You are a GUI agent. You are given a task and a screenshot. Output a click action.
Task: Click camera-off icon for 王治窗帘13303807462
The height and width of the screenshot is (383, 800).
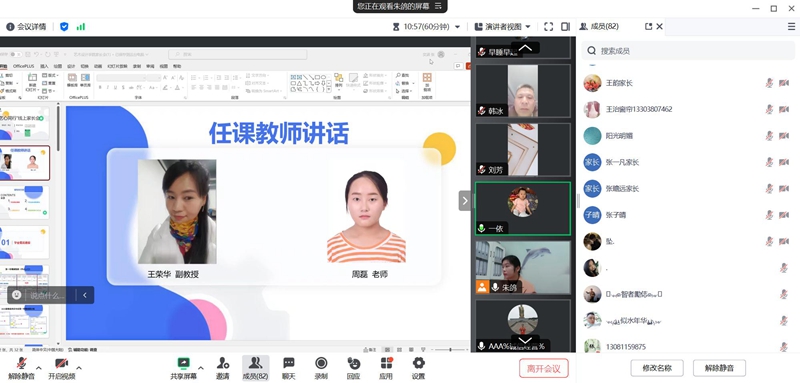pyautogui.click(x=784, y=109)
